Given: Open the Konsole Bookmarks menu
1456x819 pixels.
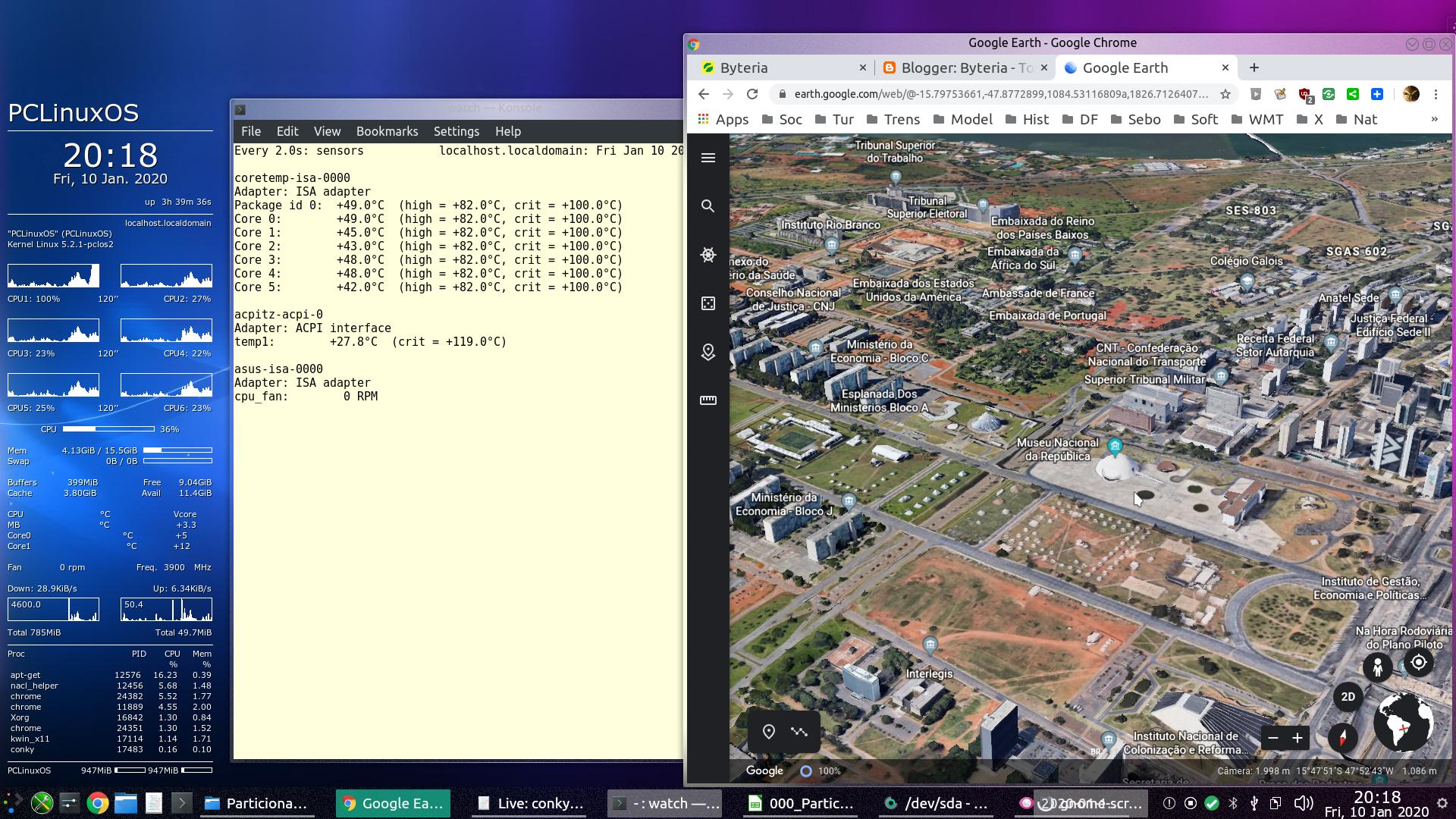Looking at the screenshot, I should (388, 131).
